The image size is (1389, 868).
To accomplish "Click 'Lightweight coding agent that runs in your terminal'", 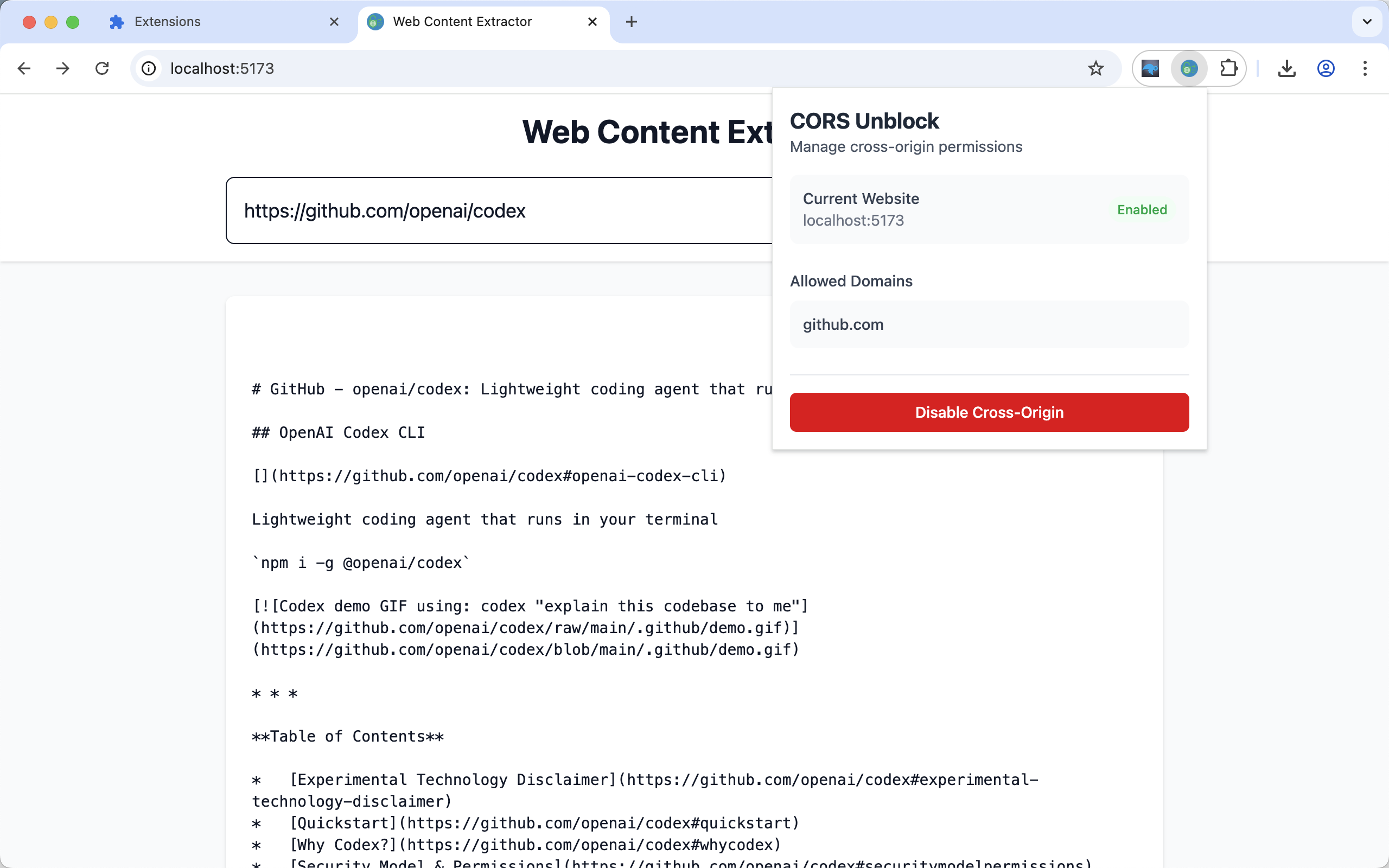I will [x=485, y=520].
